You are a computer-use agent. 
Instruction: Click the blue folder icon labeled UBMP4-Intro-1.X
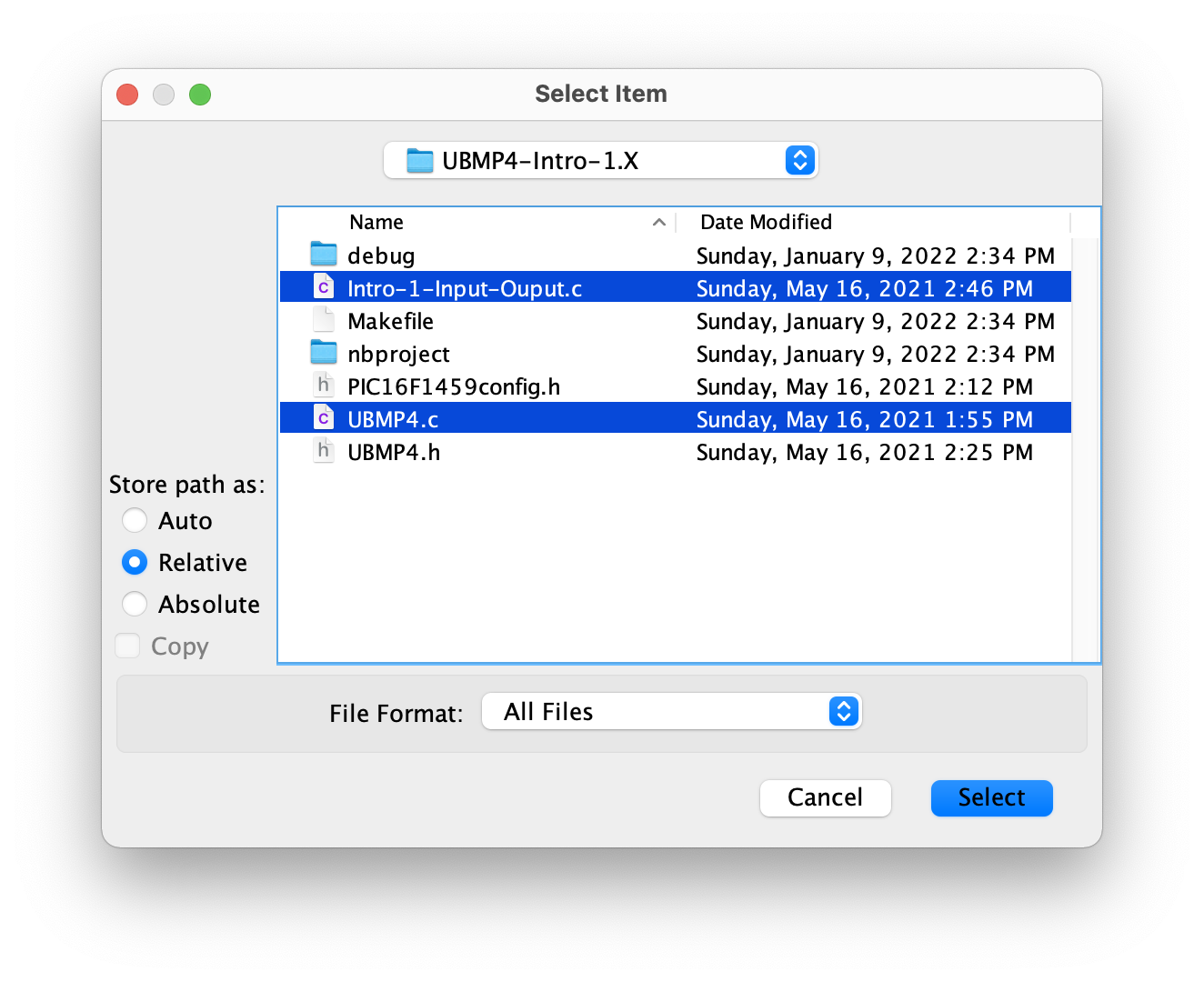pyautogui.click(x=418, y=160)
